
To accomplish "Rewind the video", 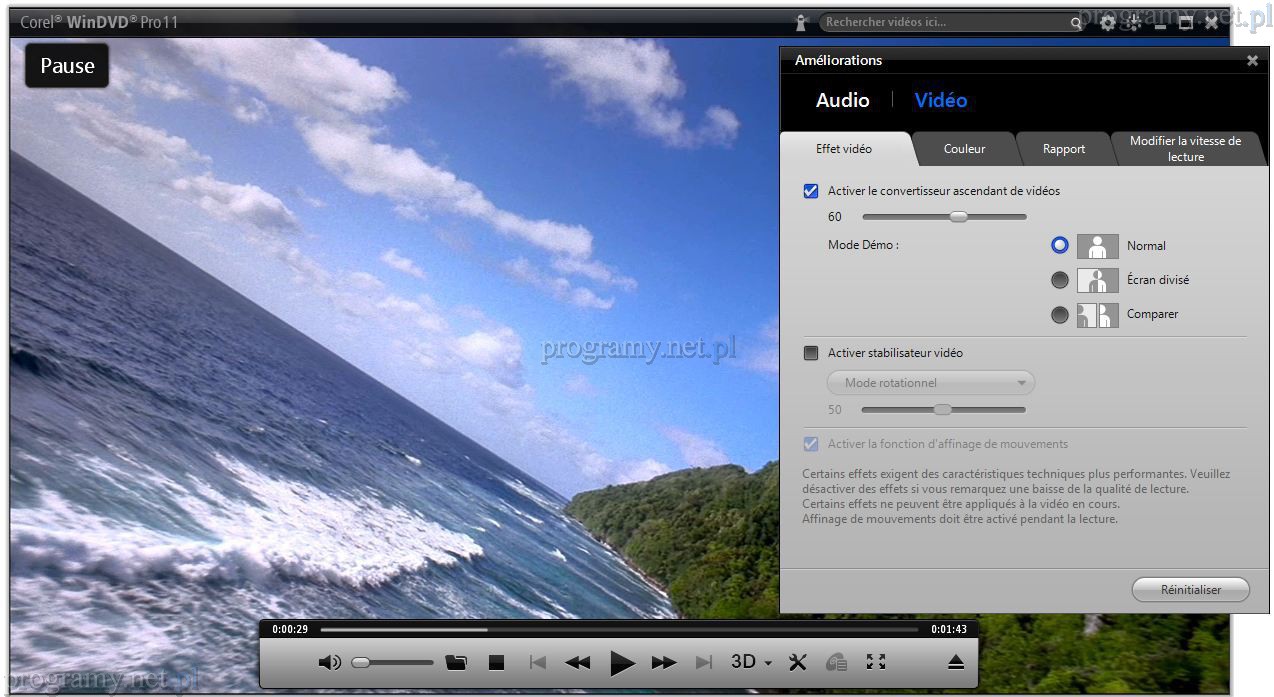I will [578, 662].
